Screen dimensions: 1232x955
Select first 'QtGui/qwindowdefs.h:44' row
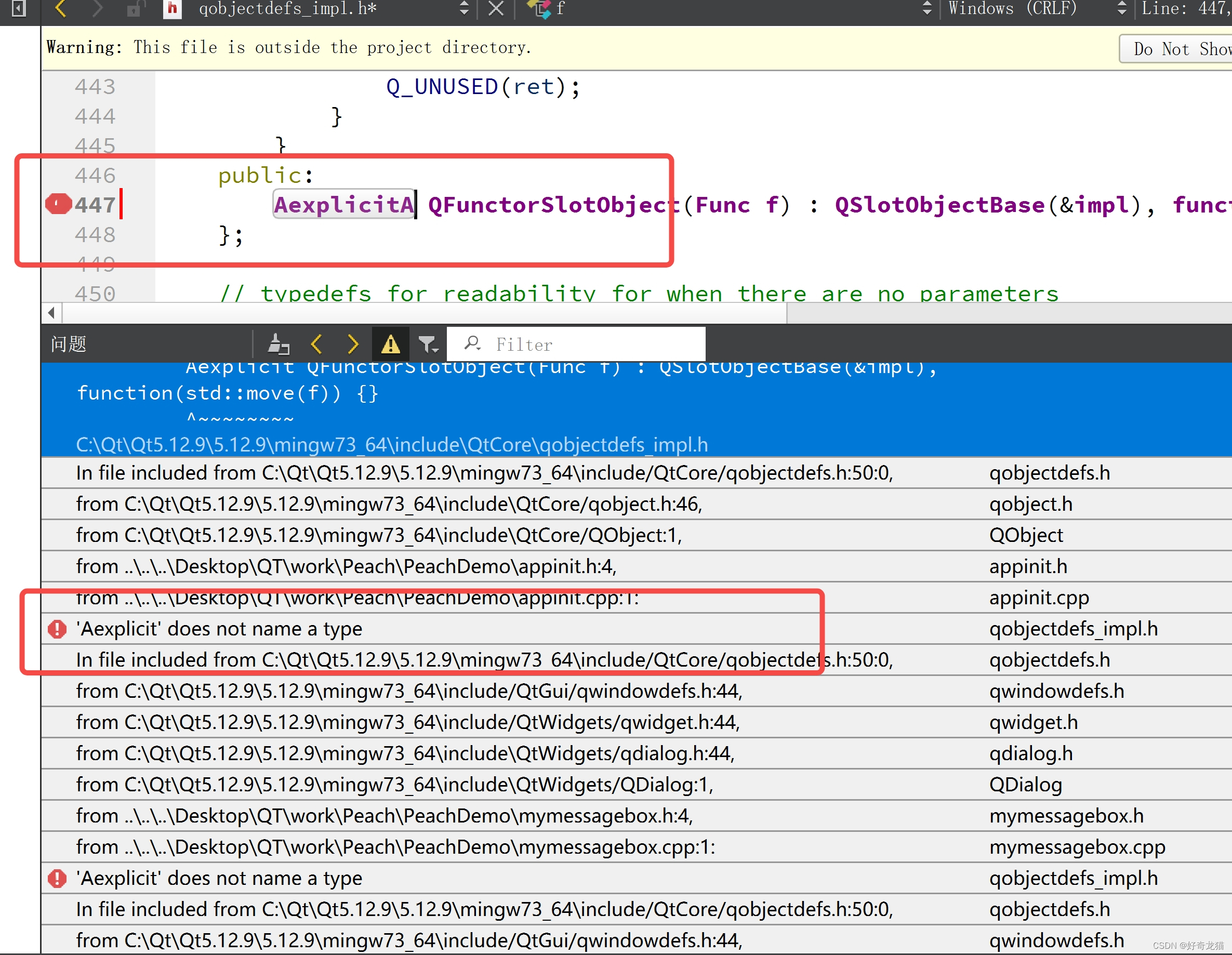coord(637,691)
